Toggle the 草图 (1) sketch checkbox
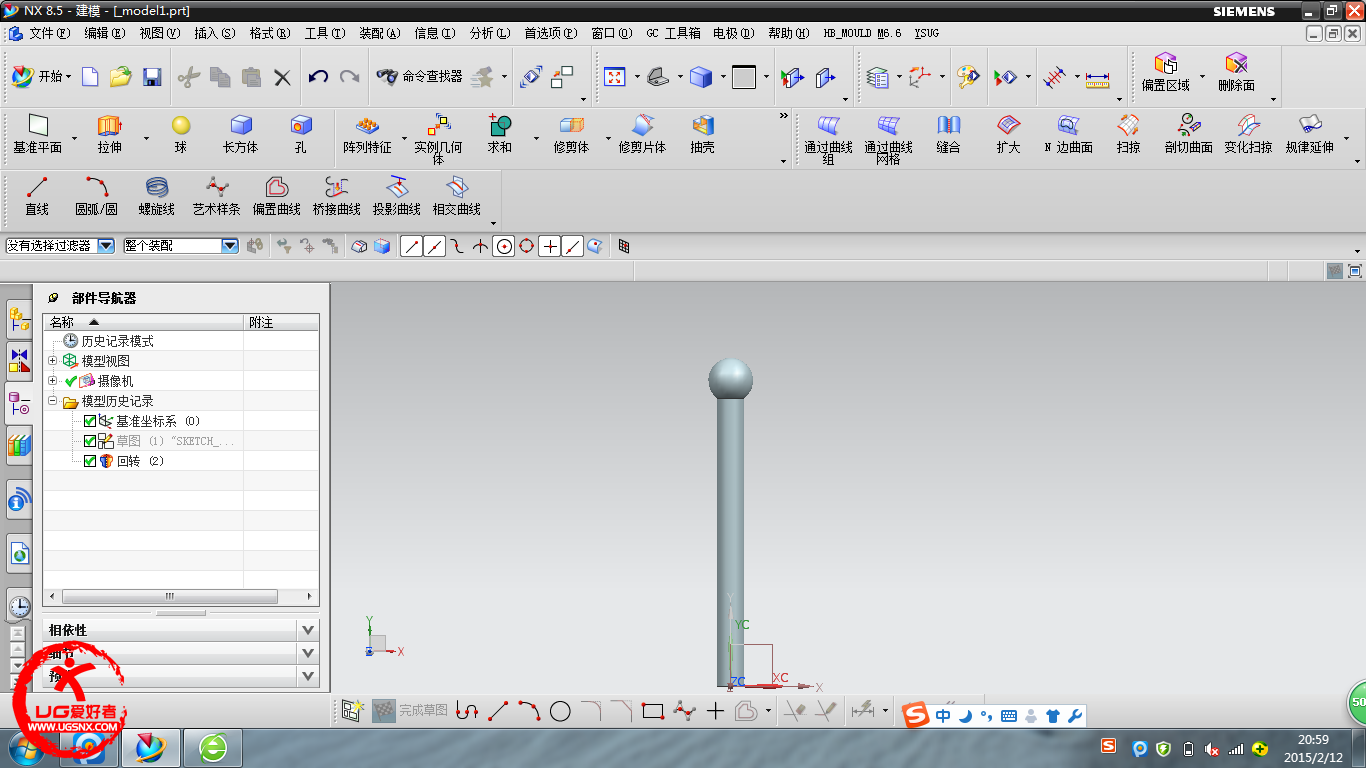The height and width of the screenshot is (768, 1366). click(x=90, y=441)
